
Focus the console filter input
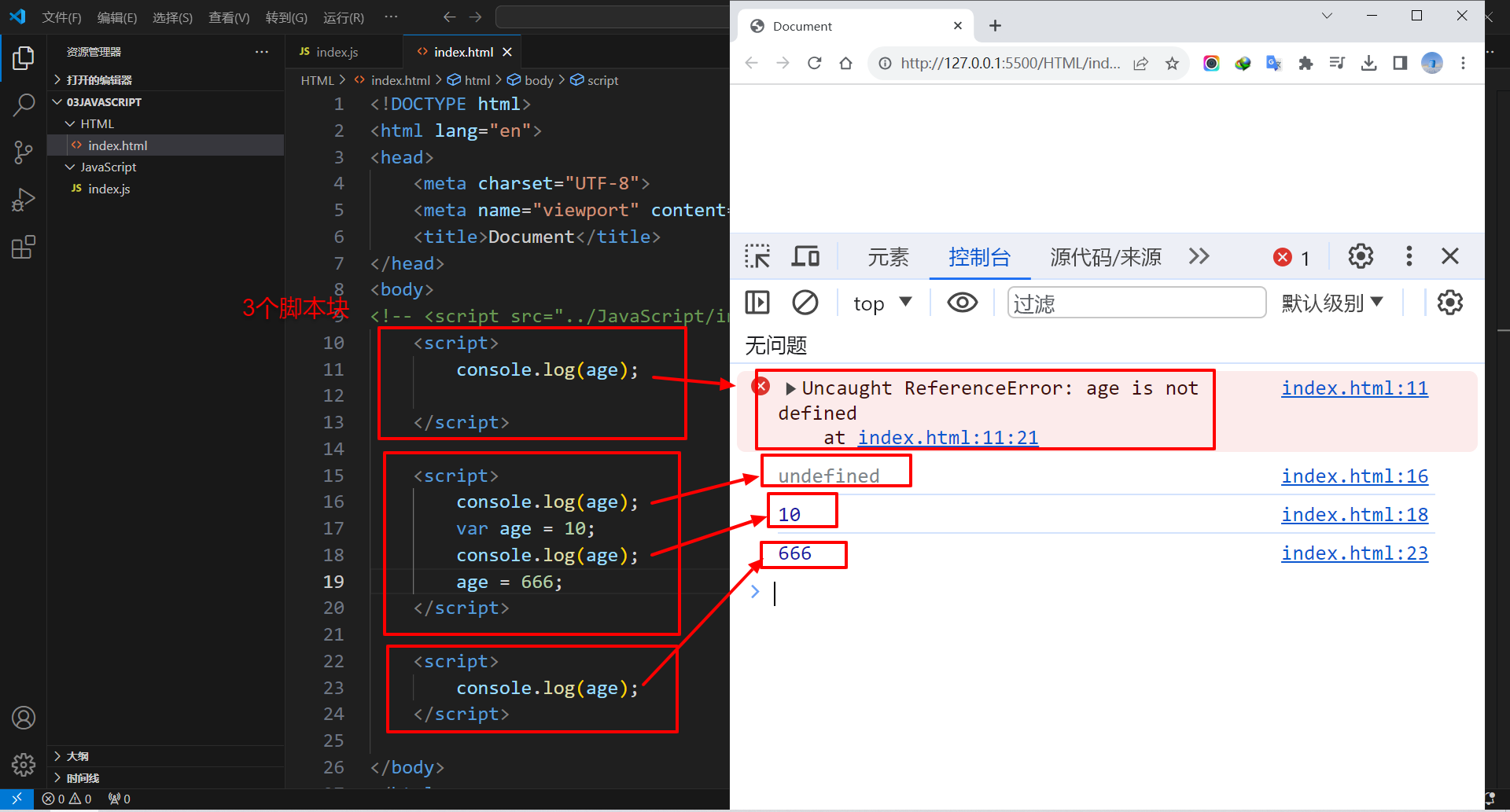pyautogui.click(x=1136, y=303)
